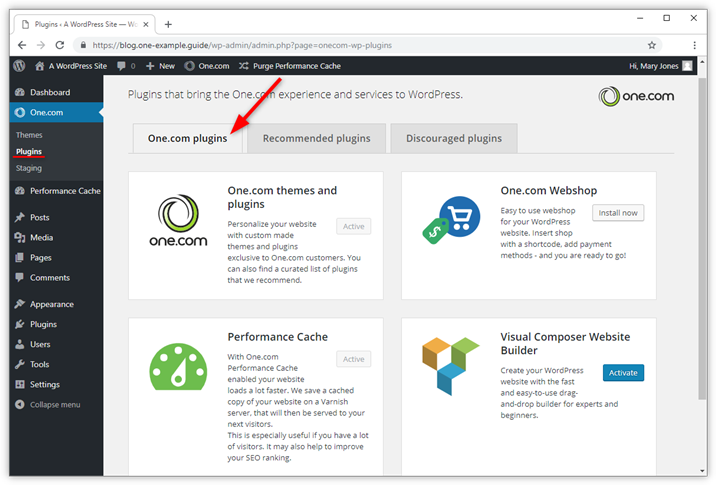716x485 pixels.
Task: Open comments bubble icon in admin bar
Action: pos(121,66)
